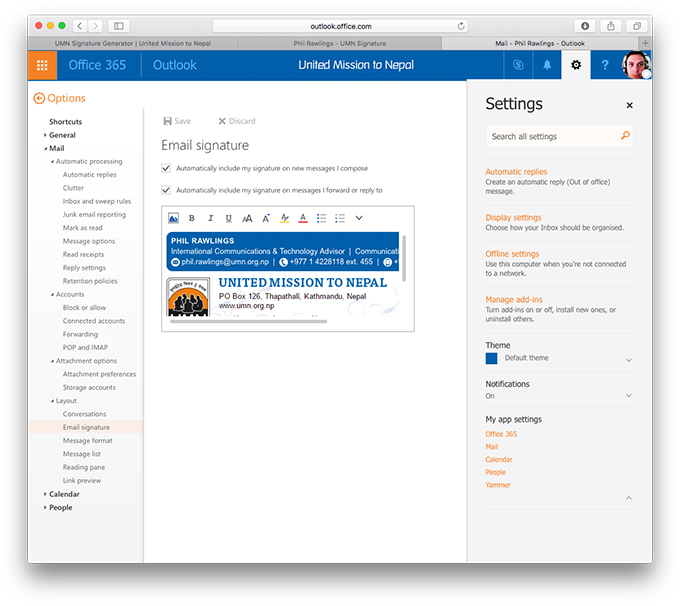Click Safari forward button
This screenshot has height=606, width=680.
tap(95, 26)
